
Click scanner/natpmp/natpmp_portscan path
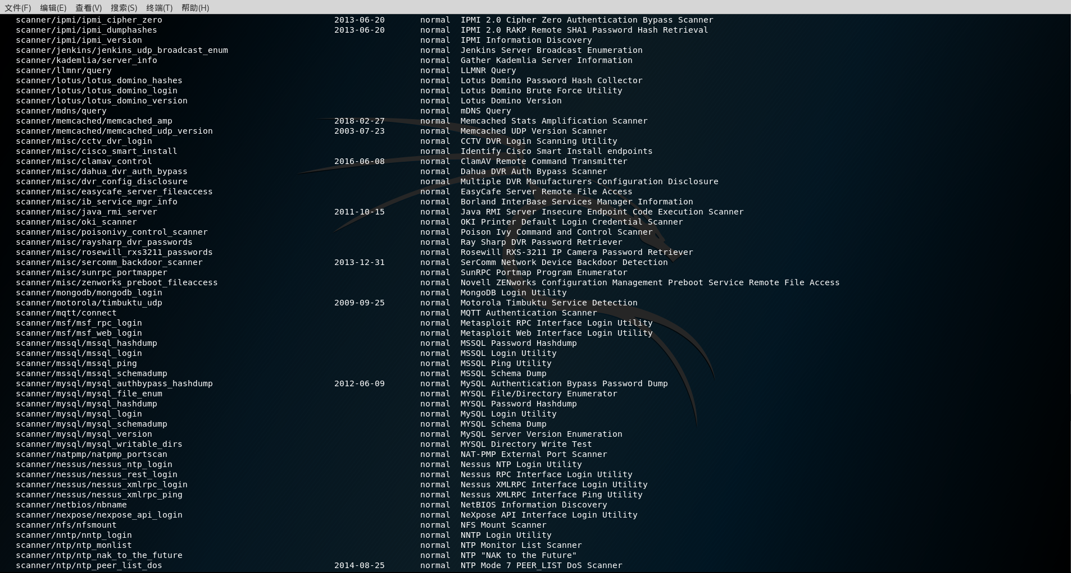click(x=92, y=454)
